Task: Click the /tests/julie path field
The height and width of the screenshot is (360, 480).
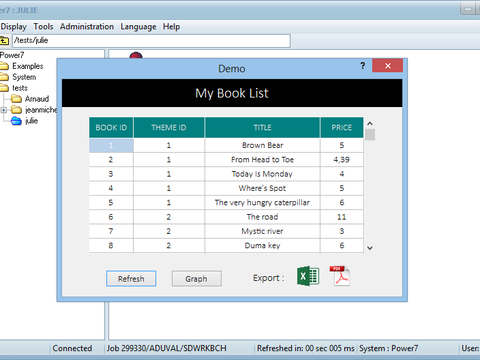Action: click(151, 41)
